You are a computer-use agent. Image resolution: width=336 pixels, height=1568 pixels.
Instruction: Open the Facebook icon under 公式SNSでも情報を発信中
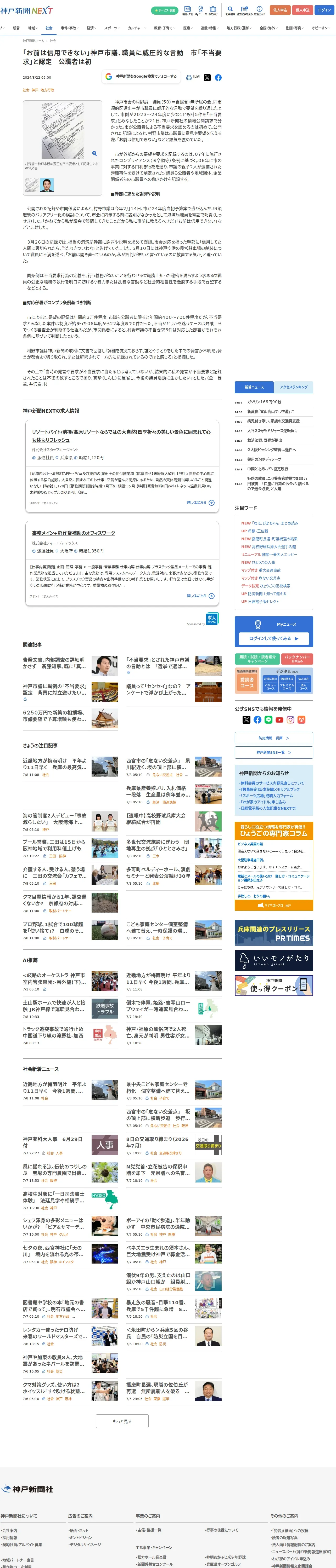click(x=257, y=719)
